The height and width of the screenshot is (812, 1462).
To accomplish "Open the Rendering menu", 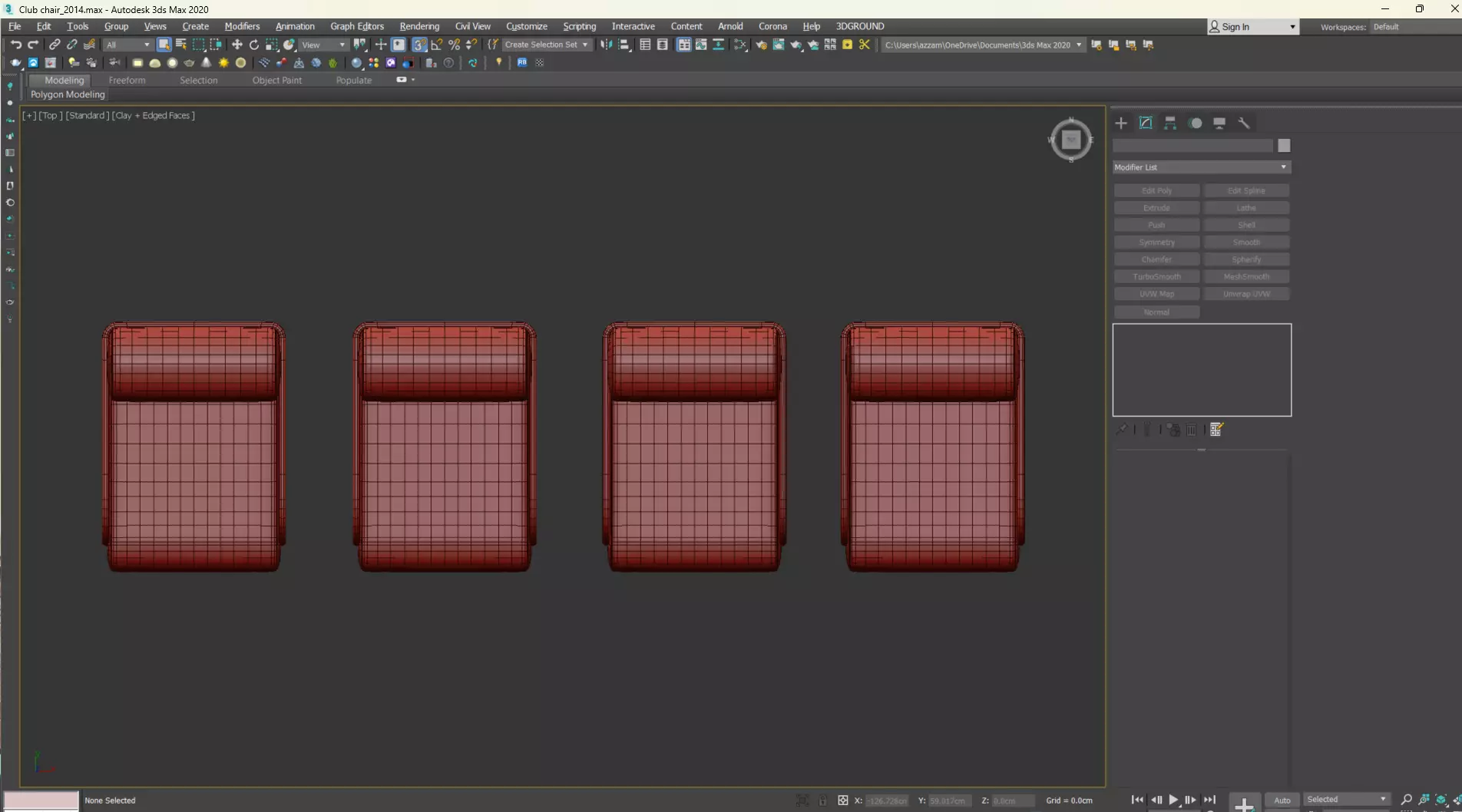I will [x=419, y=26].
